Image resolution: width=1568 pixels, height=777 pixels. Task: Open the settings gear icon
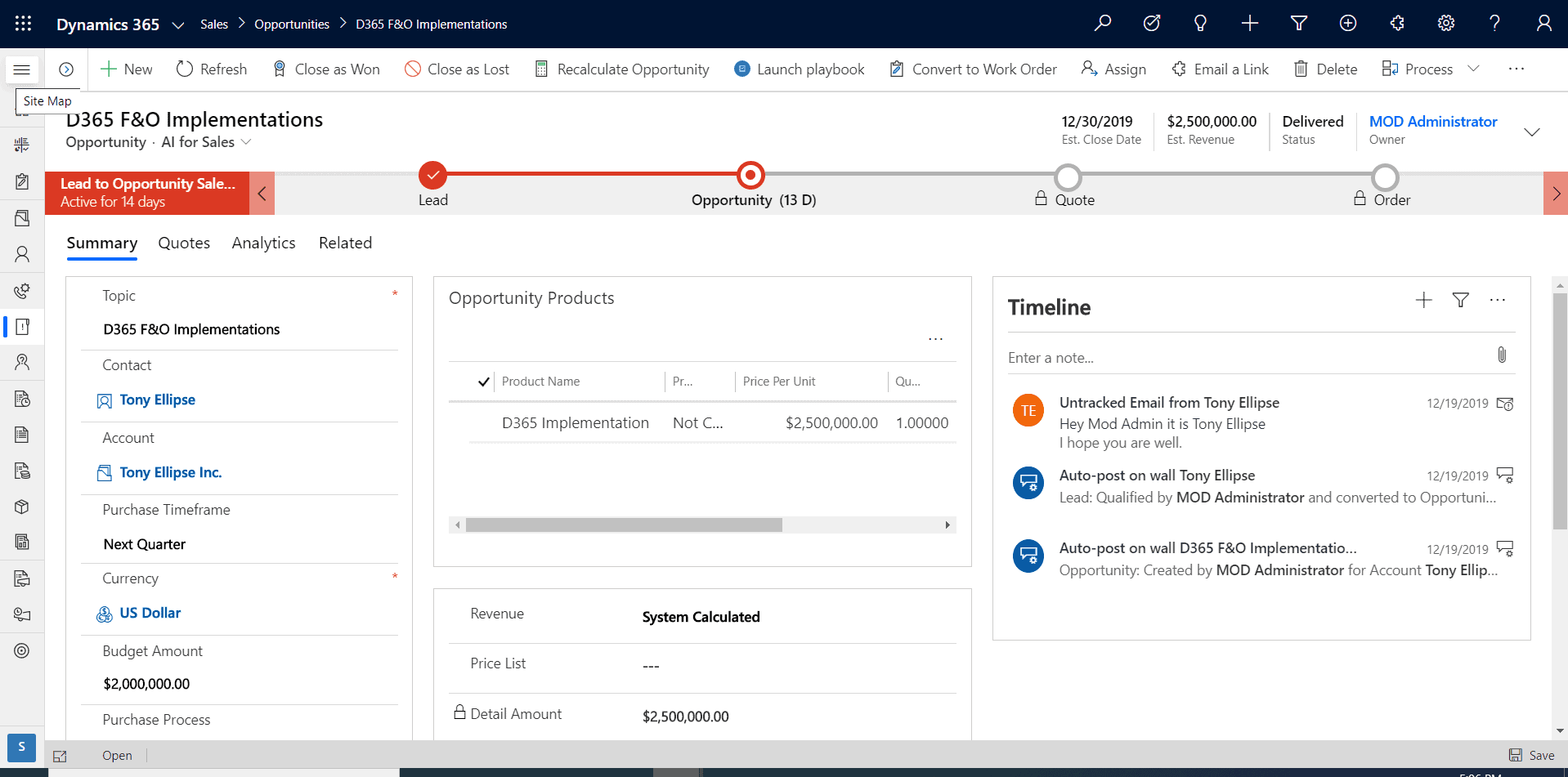coord(1446,23)
